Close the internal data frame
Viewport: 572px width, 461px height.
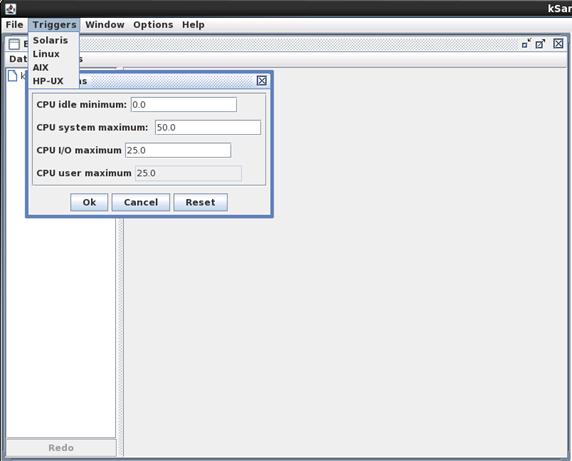(x=558, y=44)
